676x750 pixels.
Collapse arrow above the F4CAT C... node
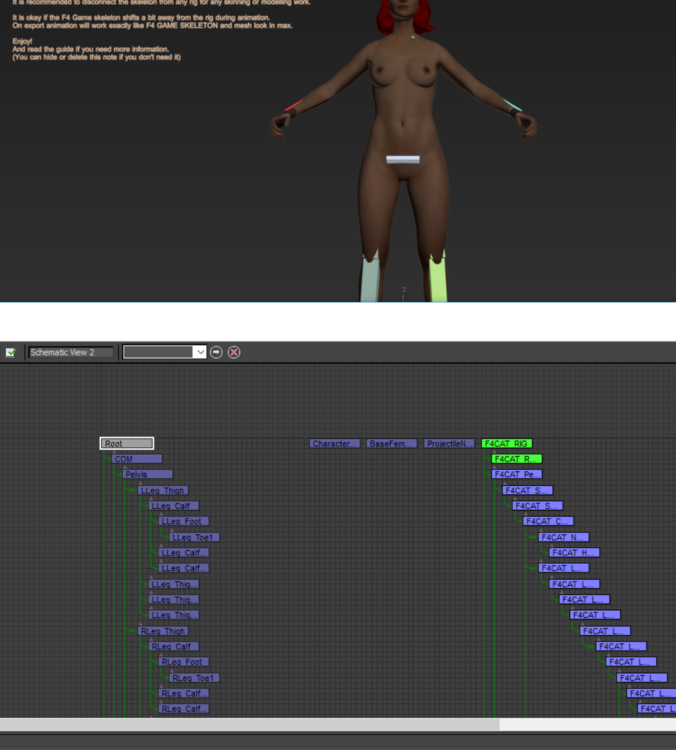[525, 515]
